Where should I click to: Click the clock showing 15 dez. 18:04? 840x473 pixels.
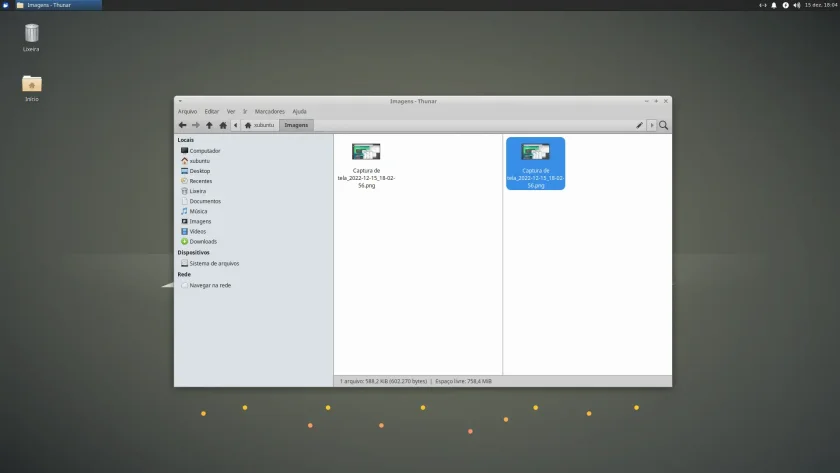[821, 5]
